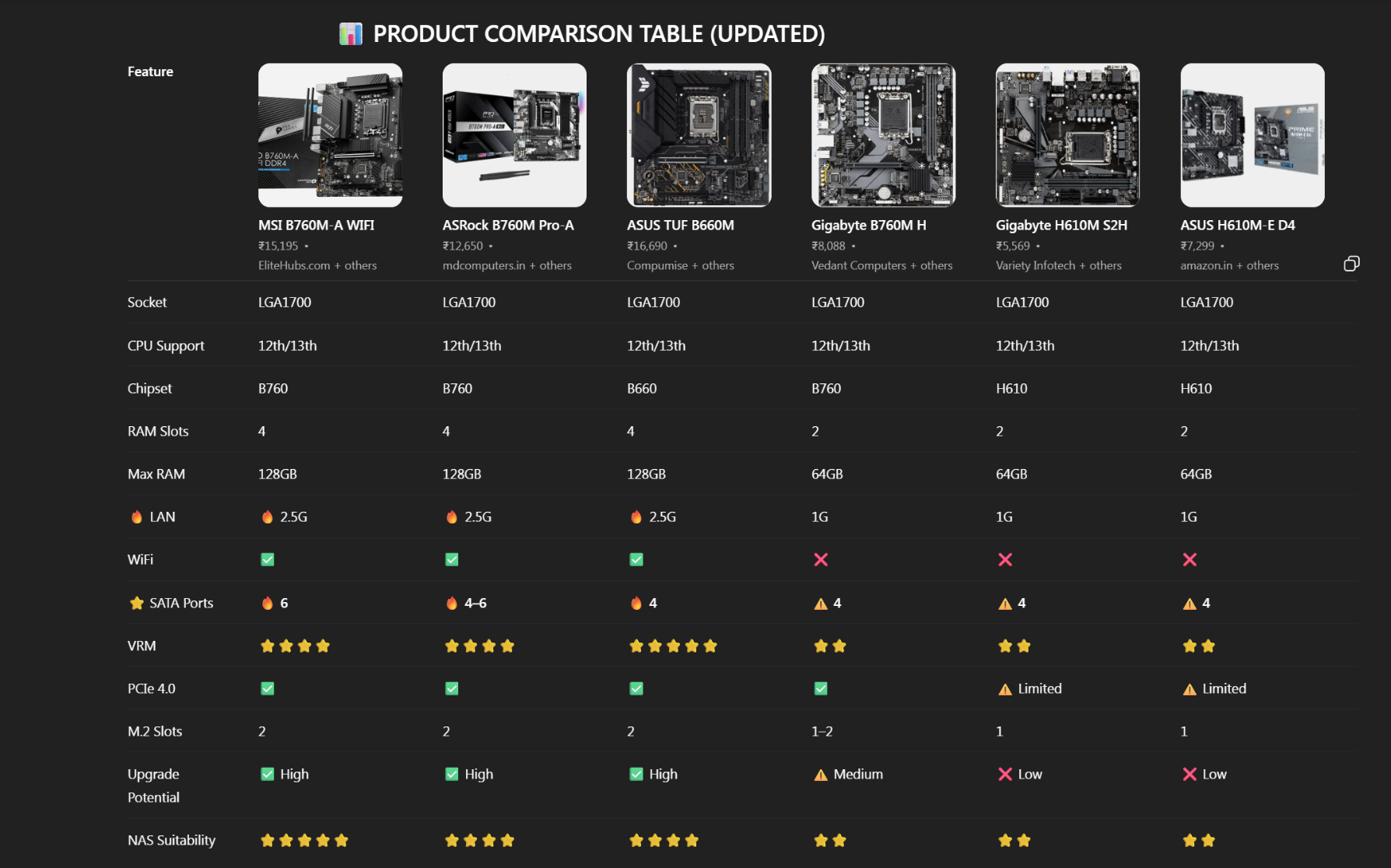
Task: Follow the Vedant Computers + others seller link
Action: [882, 265]
